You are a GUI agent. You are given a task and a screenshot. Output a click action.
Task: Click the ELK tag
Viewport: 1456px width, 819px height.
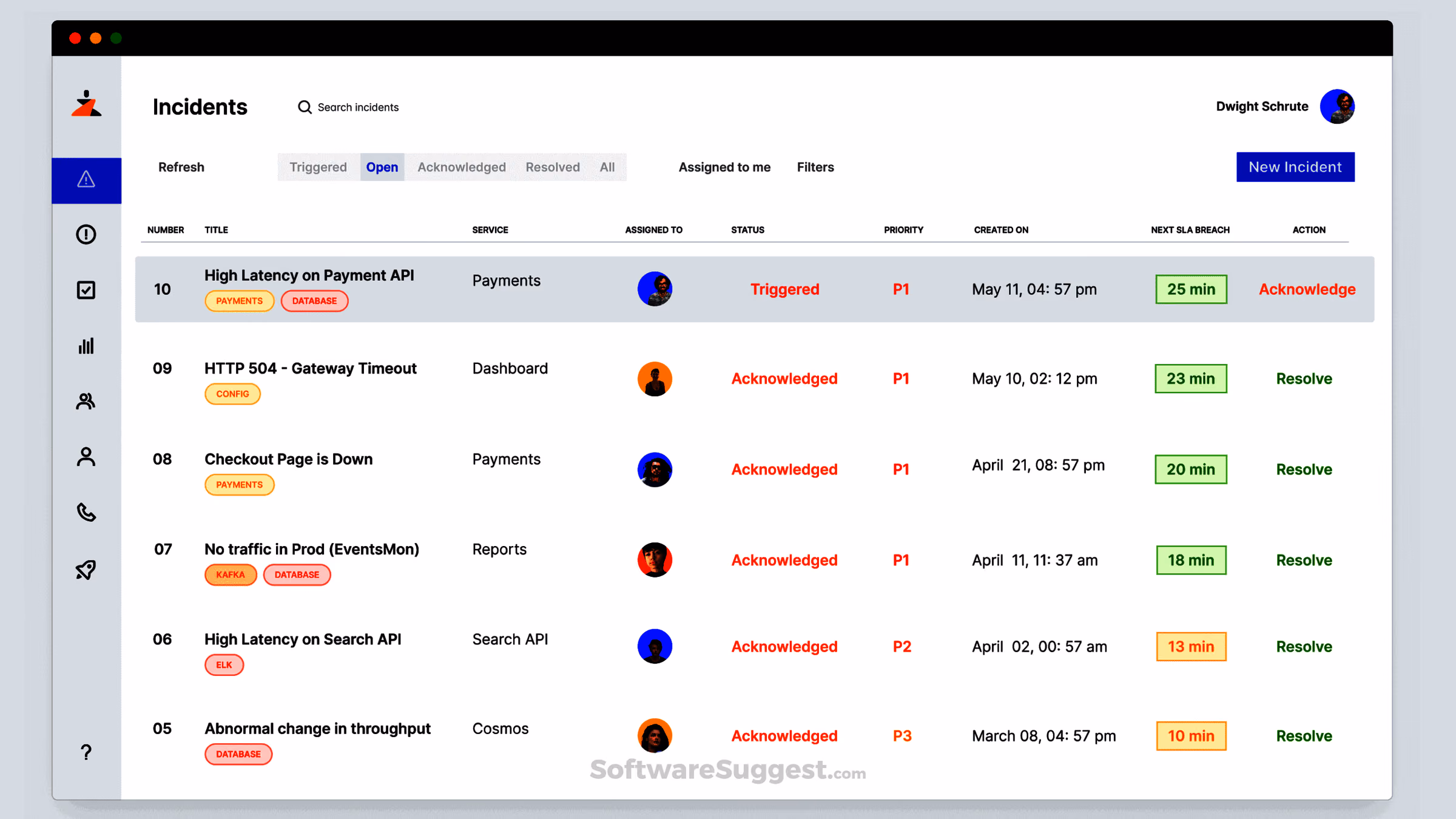pyautogui.click(x=224, y=665)
